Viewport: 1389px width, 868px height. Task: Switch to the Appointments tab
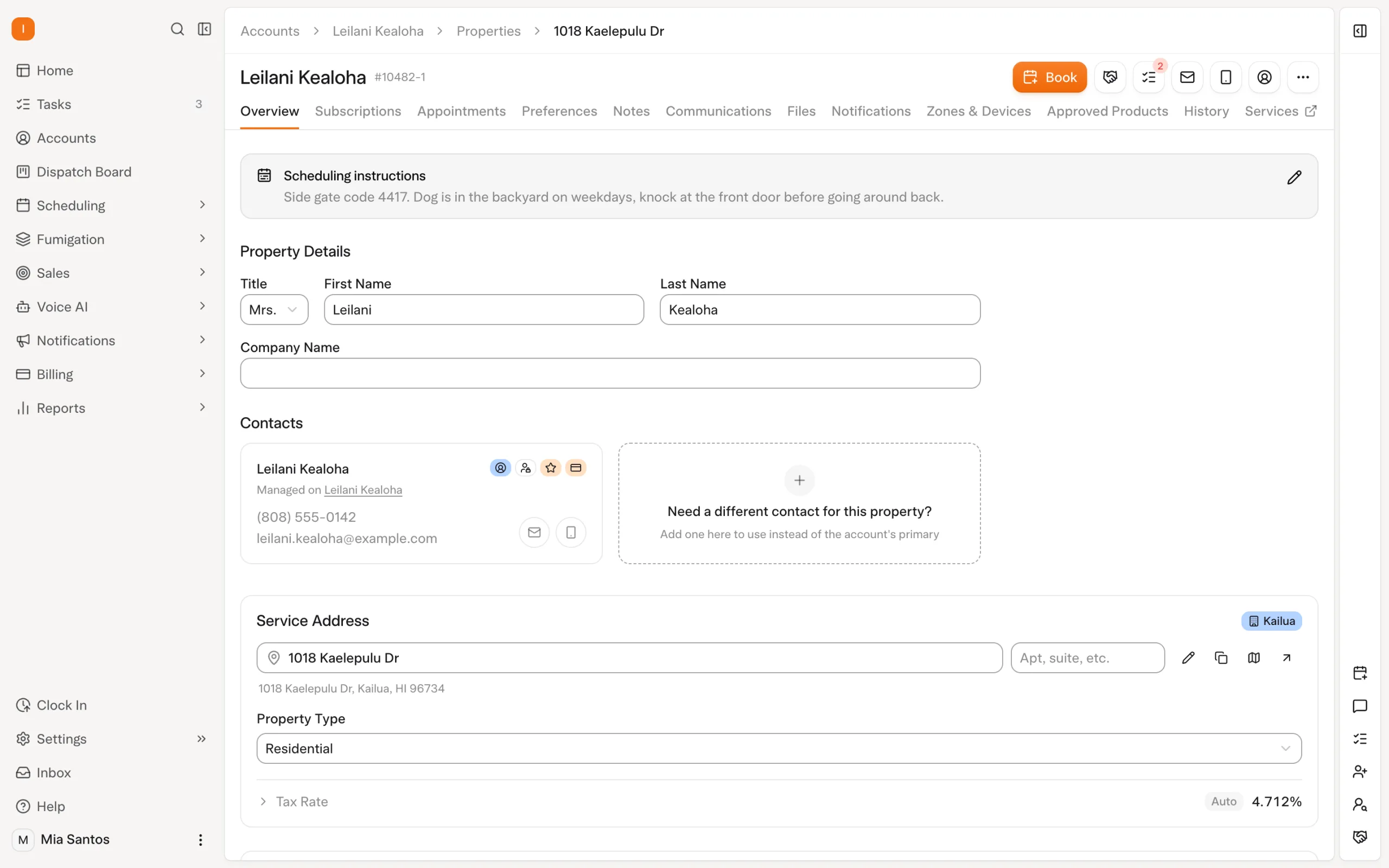pyautogui.click(x=461, y=111)
